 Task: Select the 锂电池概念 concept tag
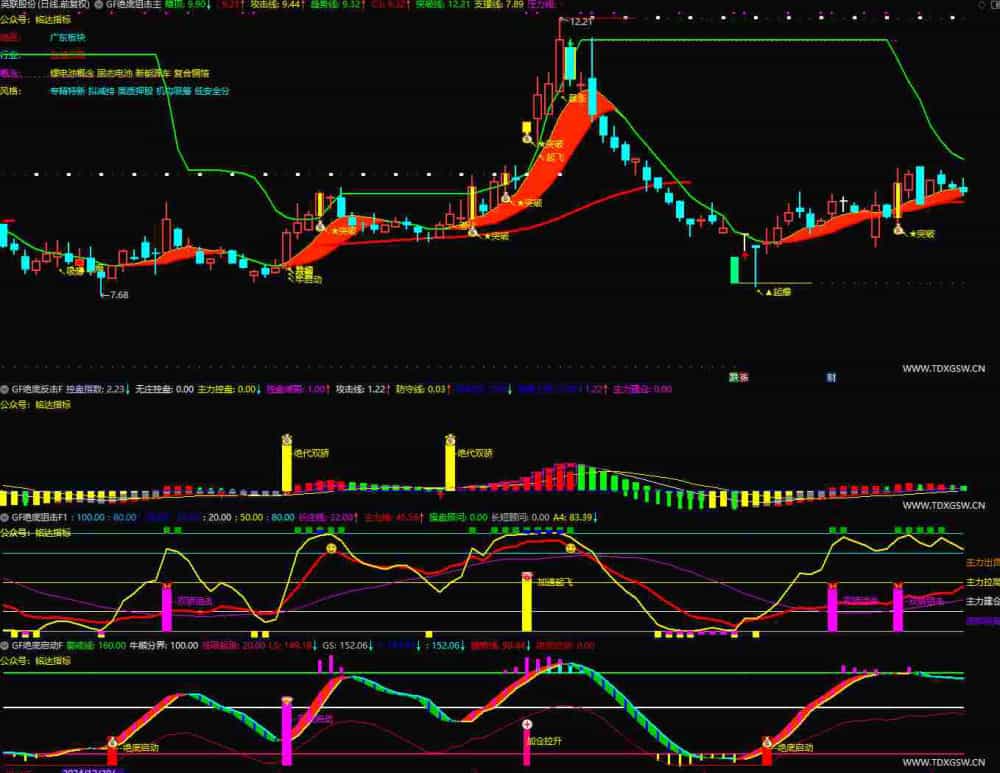[72, 73]
